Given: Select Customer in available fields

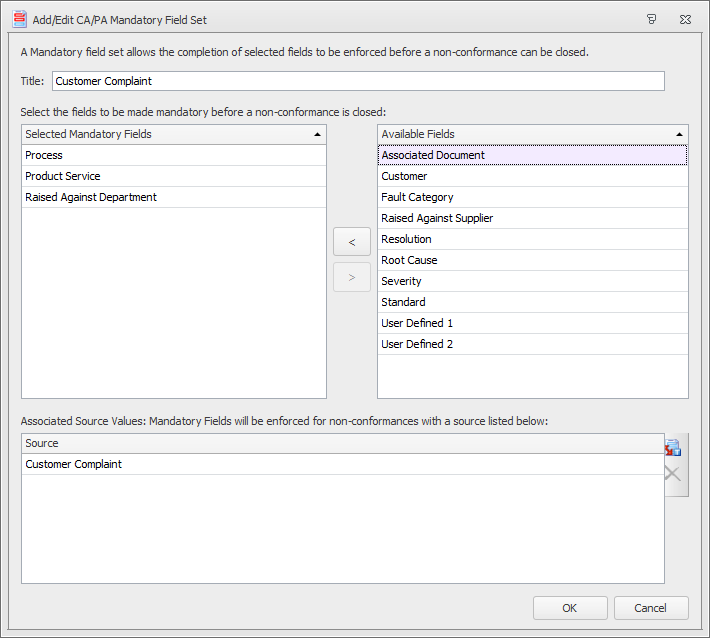Looking at the screenshot, I should pyautogui.click(x=532, y=176).
